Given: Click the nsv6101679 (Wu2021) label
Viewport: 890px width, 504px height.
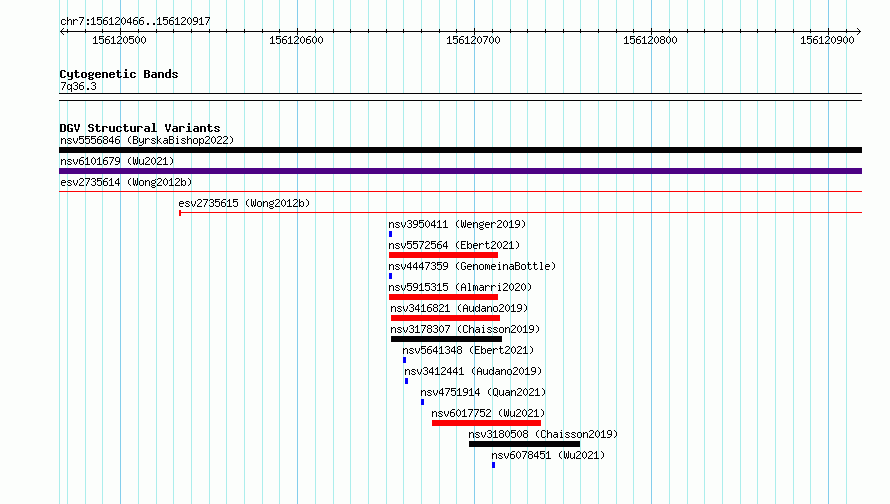Looking at the screenshot, I should click(117, 161).
